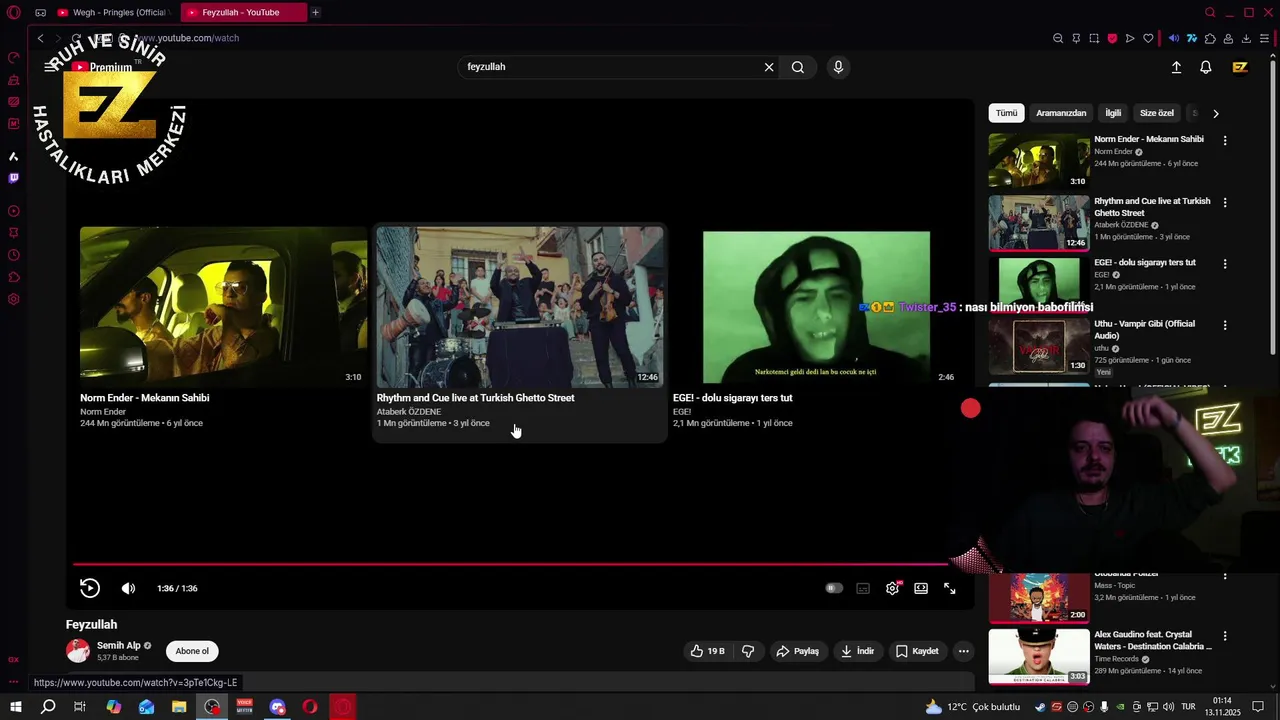This screenshot has width=1280, height=720.
Task: Open more actions three-dot menu below video
Action: pos(964,651)
